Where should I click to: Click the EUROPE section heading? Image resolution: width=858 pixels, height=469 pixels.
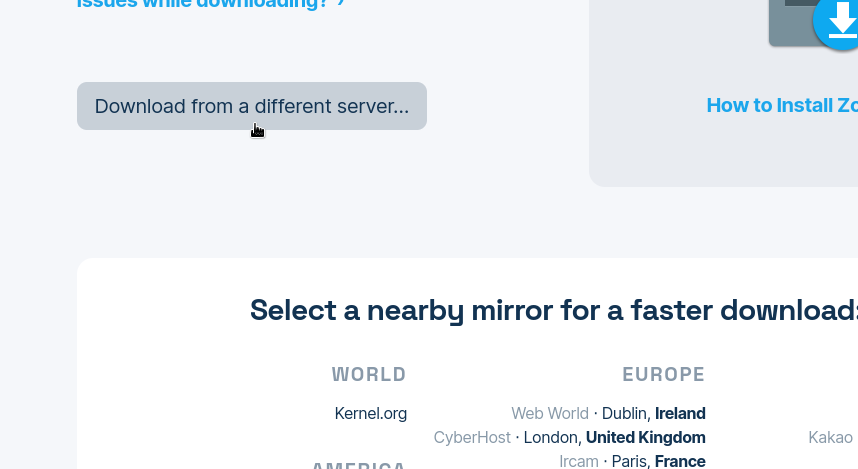663,374
